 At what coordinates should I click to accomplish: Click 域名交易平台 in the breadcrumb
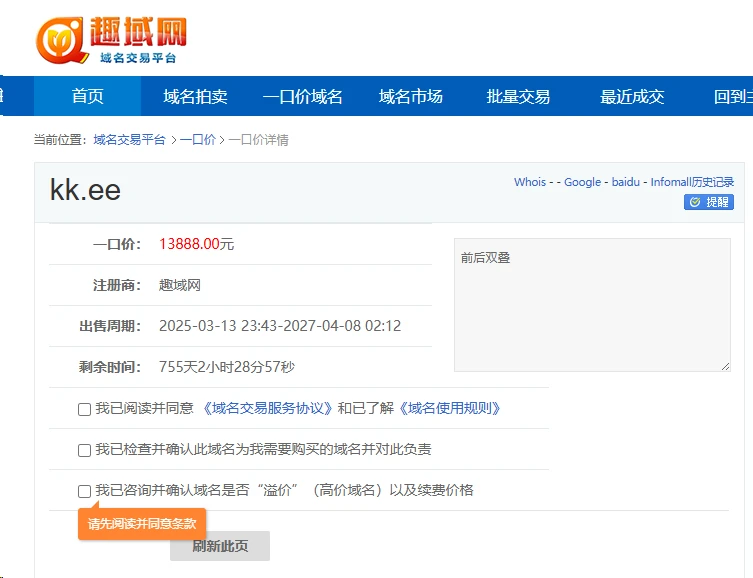coord(129,140)
